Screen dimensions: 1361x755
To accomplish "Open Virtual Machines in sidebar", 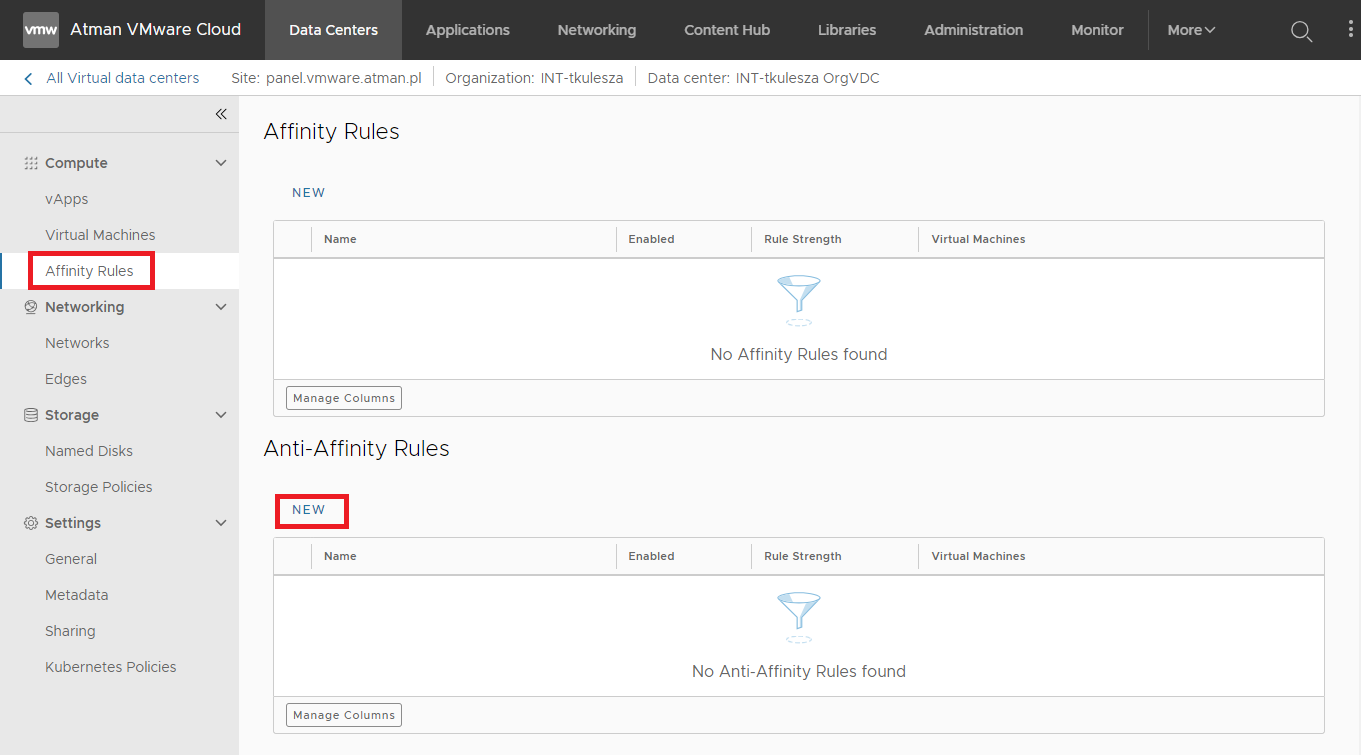I will click(100, 235).
